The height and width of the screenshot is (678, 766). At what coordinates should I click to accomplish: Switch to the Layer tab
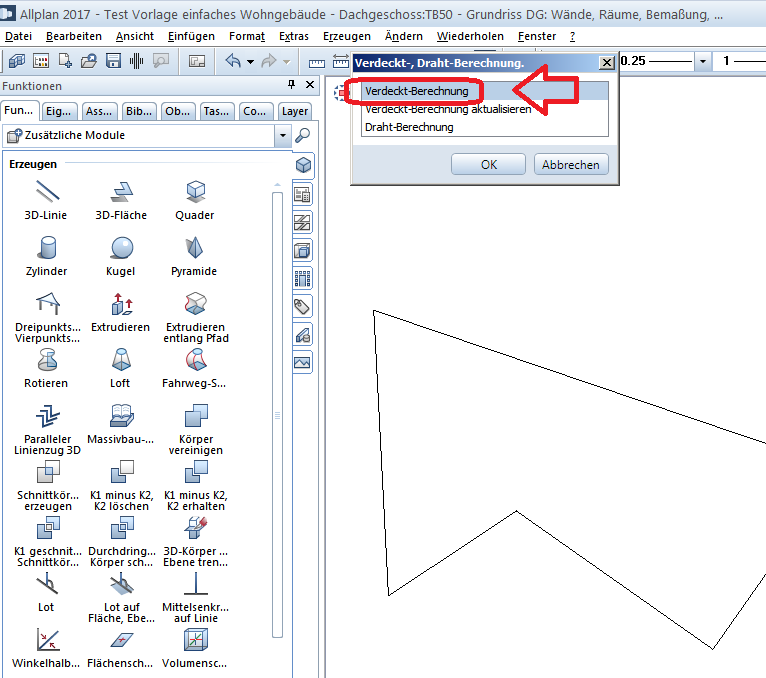[294, 111]
